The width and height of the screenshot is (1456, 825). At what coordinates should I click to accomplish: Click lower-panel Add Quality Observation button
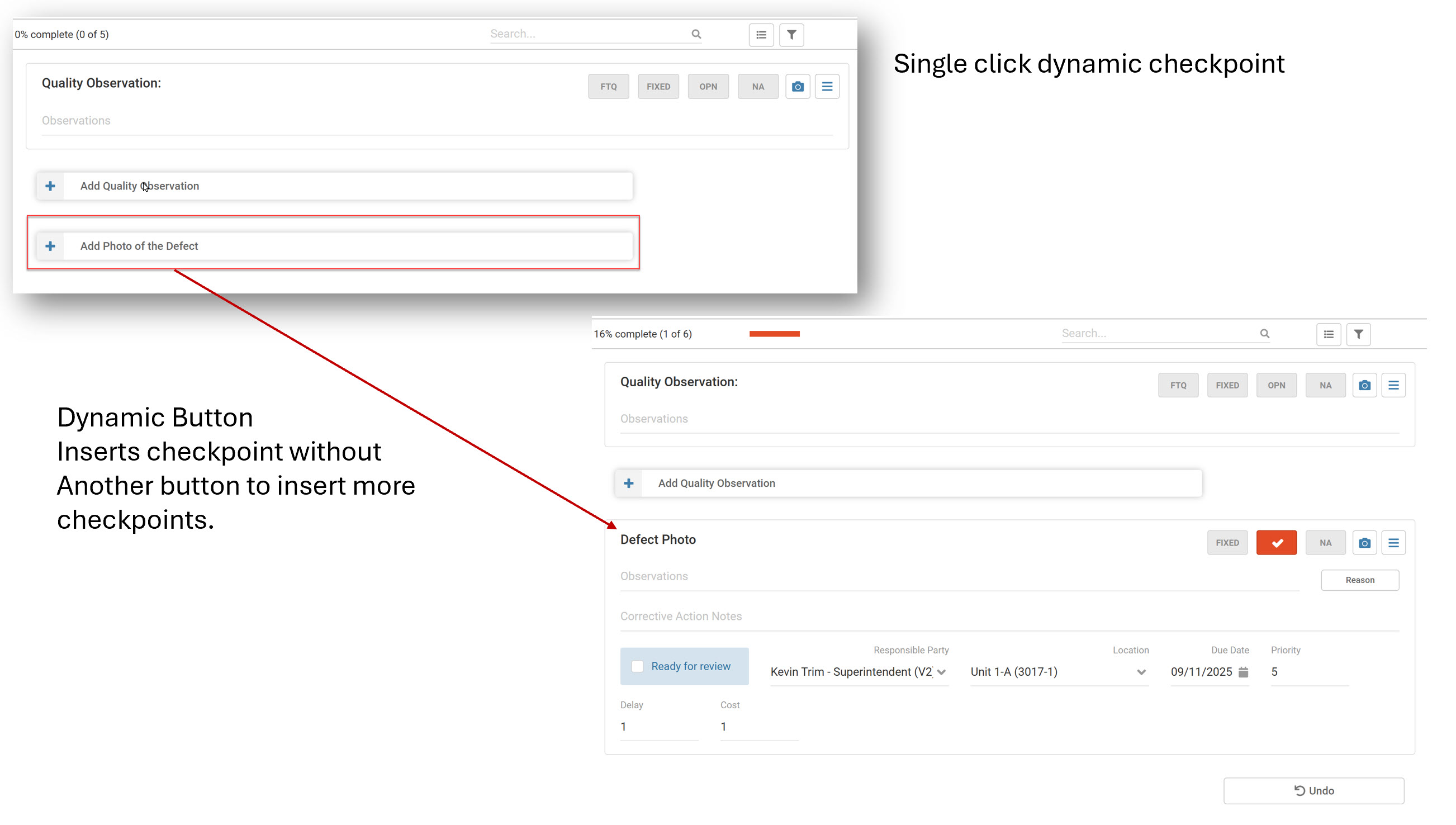(909, 483)
